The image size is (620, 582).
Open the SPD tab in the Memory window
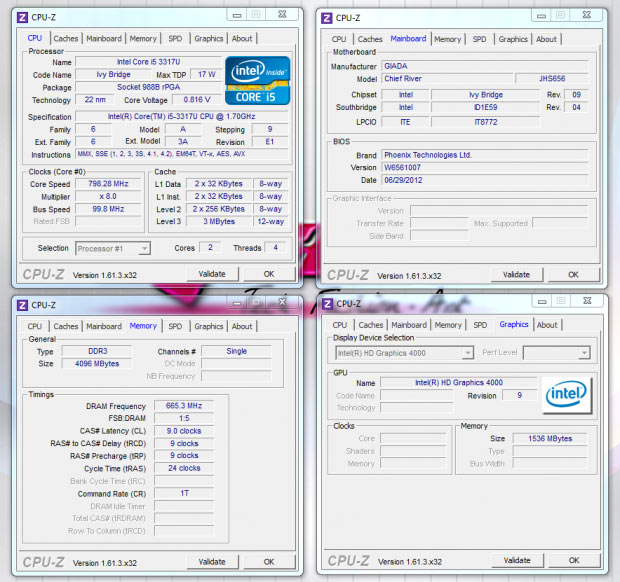point(175,326)
